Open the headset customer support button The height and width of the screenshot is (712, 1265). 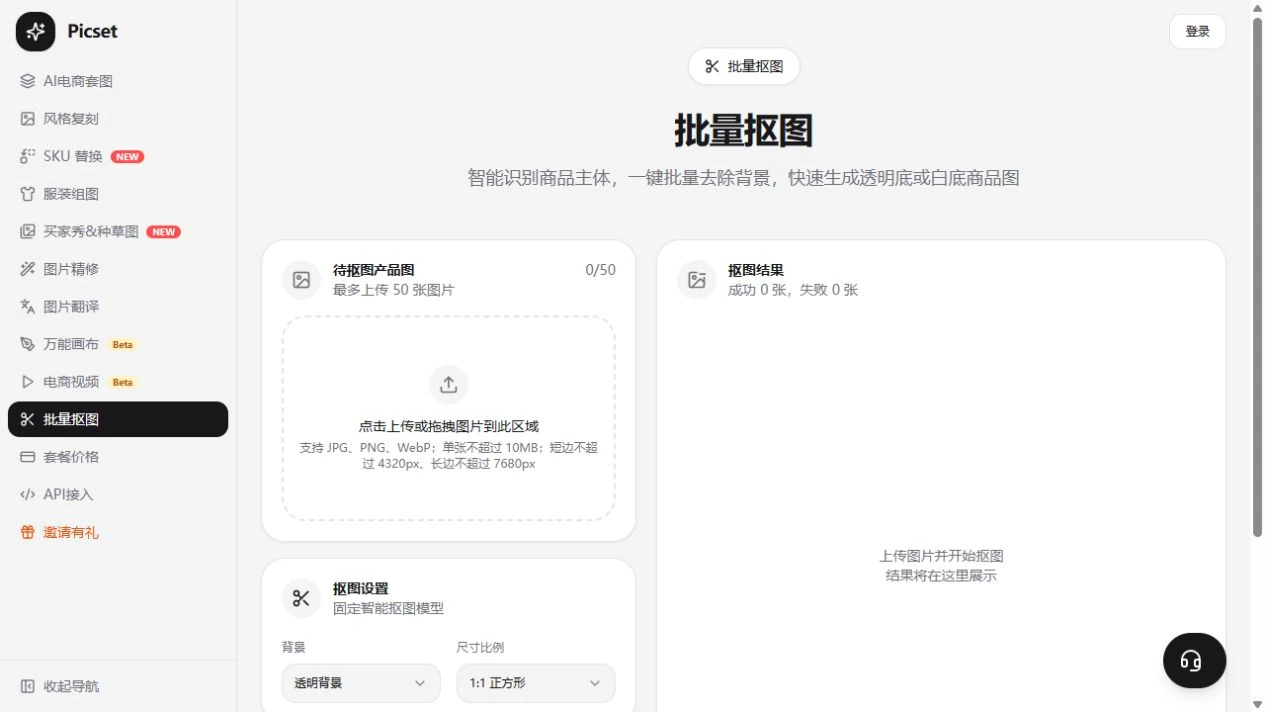pyautogui.click(x=1194, y=661)
